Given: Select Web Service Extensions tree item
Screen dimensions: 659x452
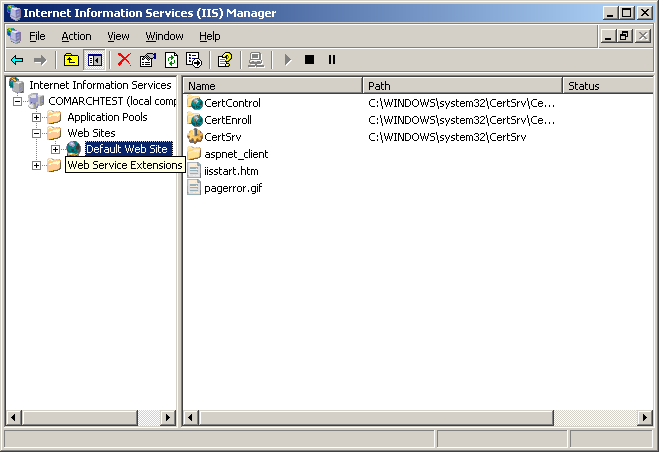Looking at the screenshot, I should (125, 165).
